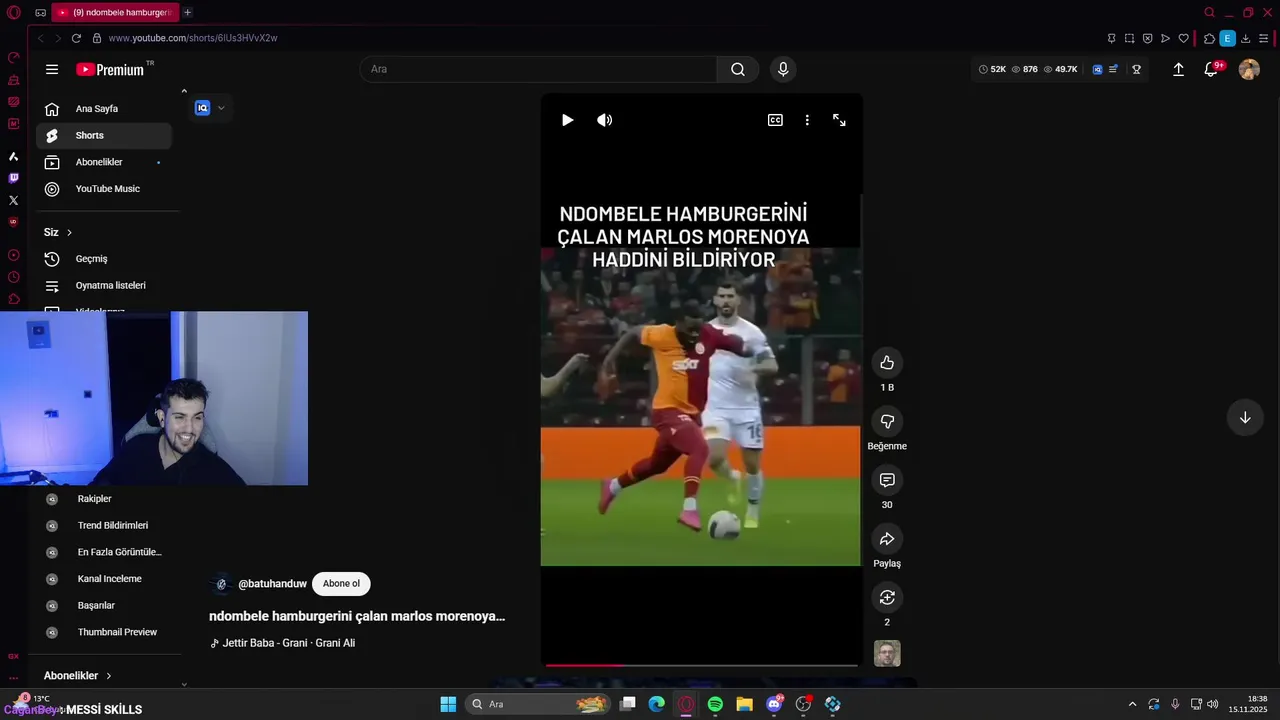Open browser downloads icon
Screen dimensions: 1280x720
[1245, 38]
